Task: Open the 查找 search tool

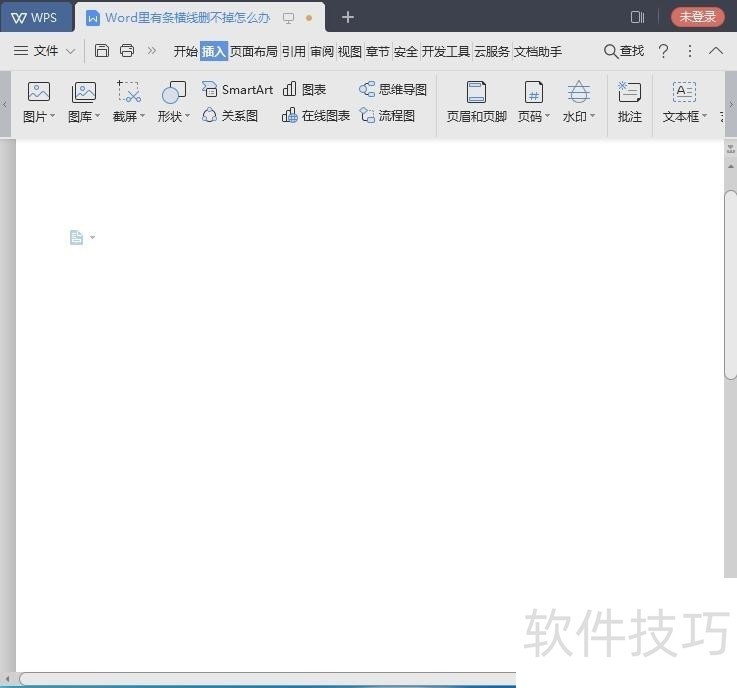Action: 624,51
